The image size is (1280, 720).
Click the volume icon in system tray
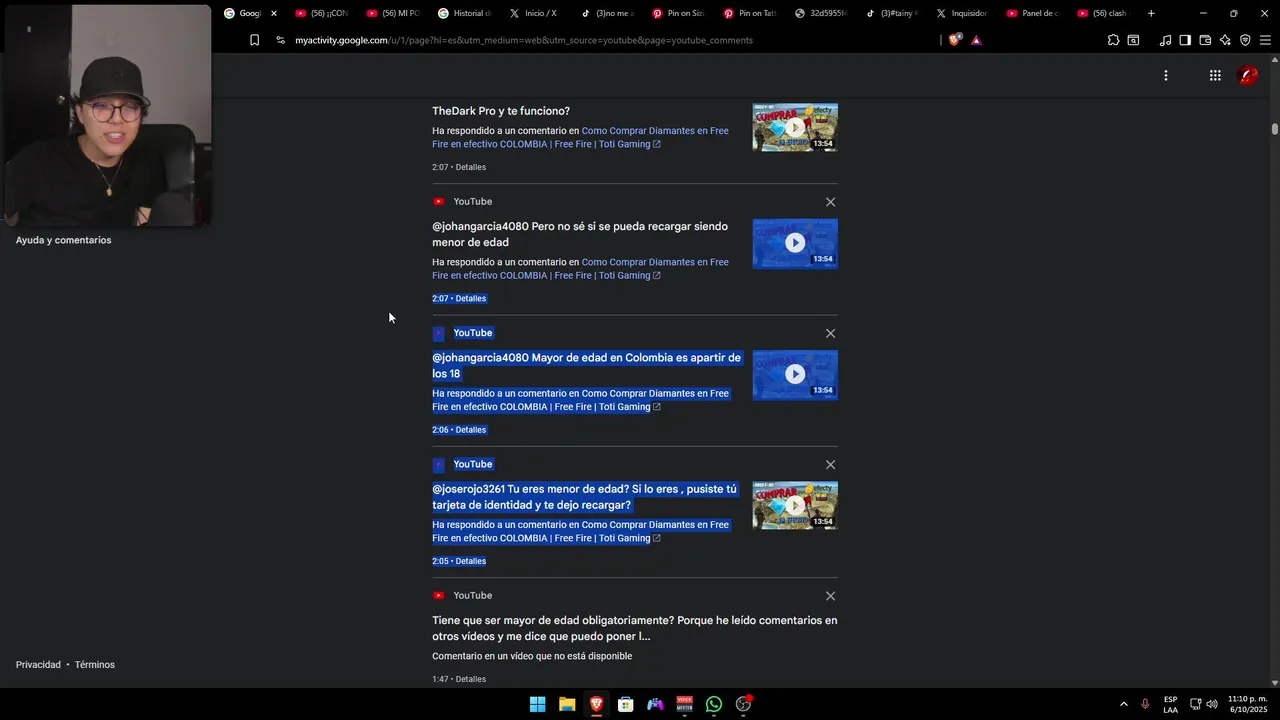[1212, 704]
